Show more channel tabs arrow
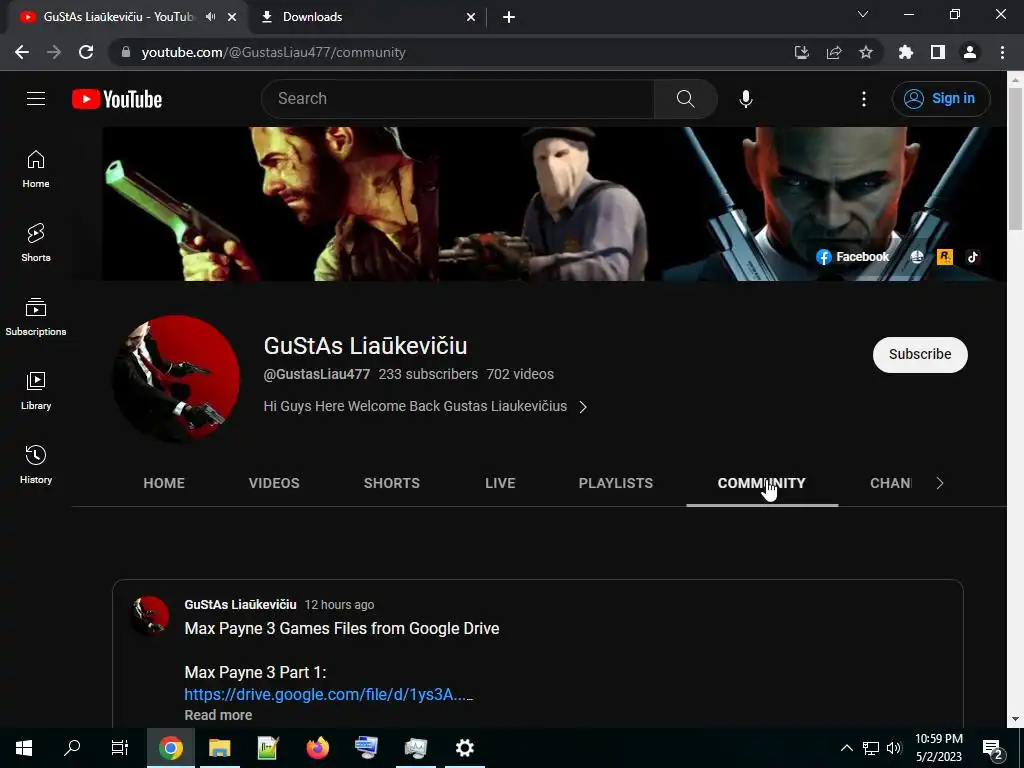1024x768 pixels. [940, 483]
